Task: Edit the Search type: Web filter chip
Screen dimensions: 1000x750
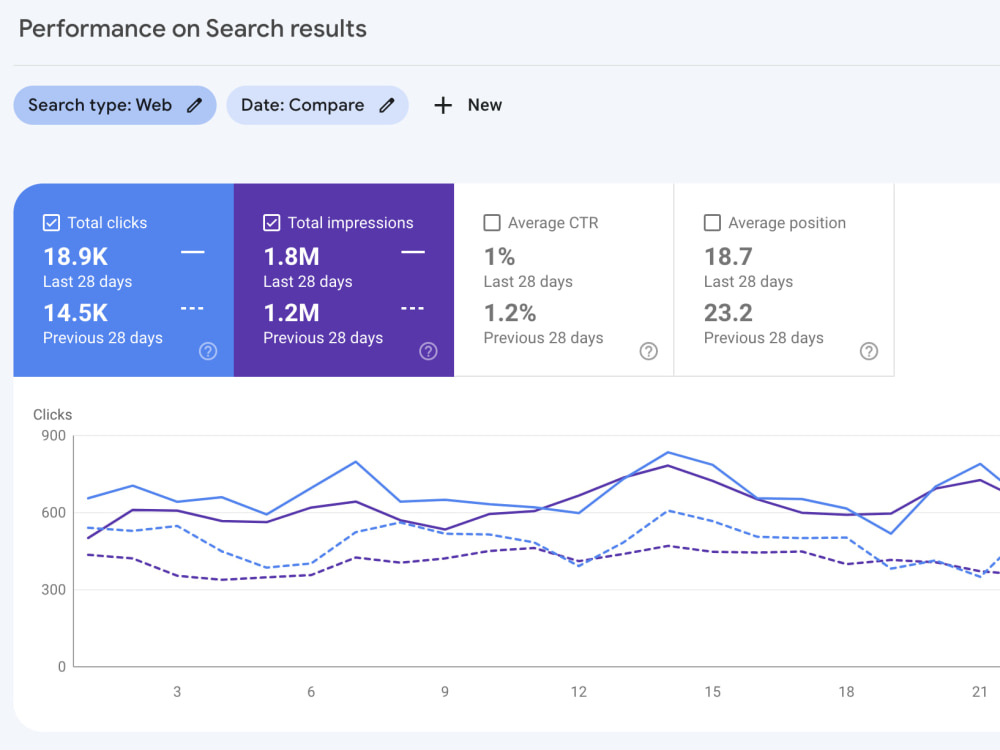Action: pos(115,105)
